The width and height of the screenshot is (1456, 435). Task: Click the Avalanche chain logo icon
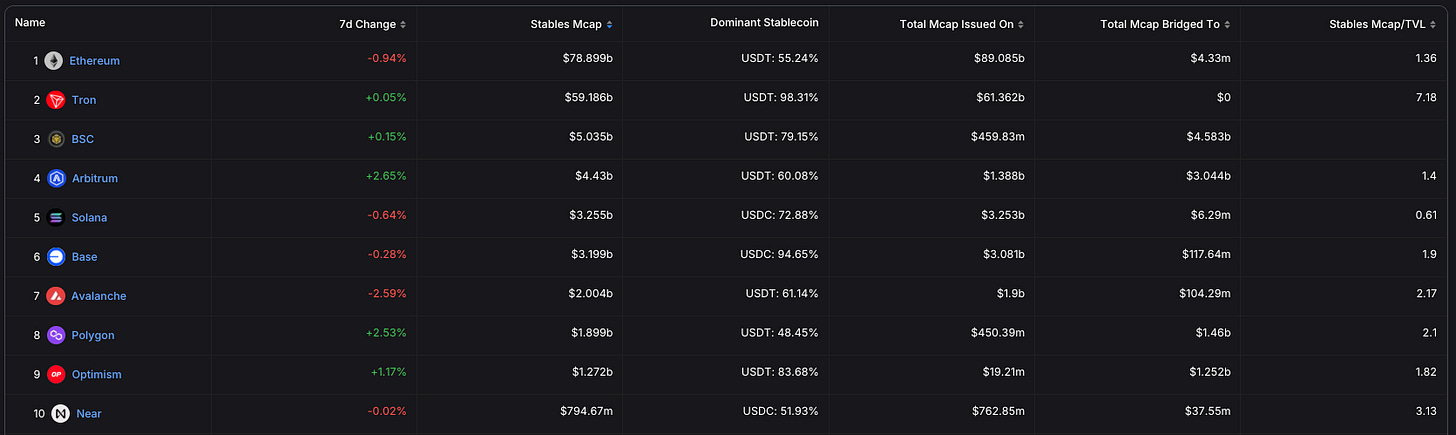click(x=56, y=296)
